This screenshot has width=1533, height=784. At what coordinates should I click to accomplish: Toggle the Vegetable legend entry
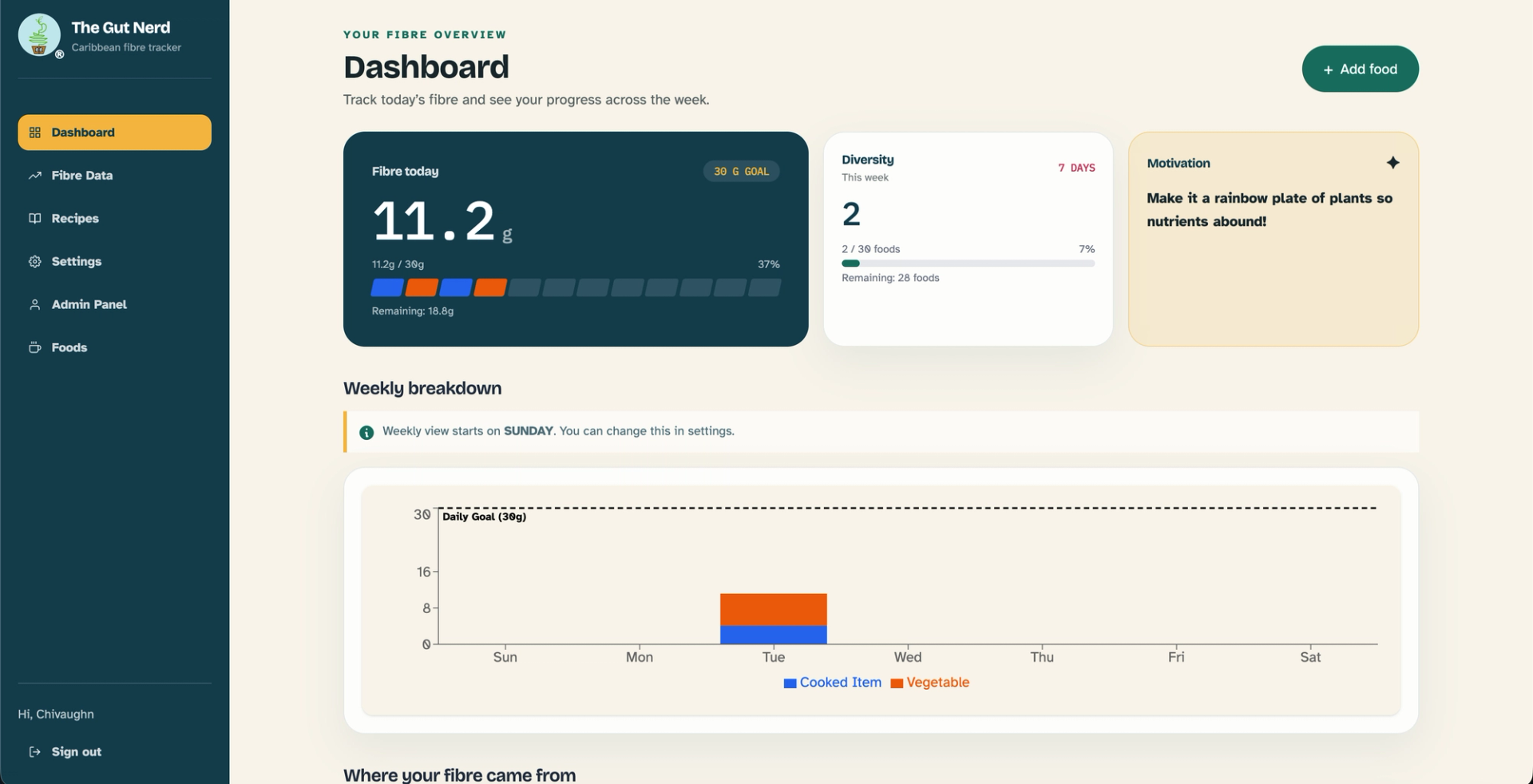930,683
